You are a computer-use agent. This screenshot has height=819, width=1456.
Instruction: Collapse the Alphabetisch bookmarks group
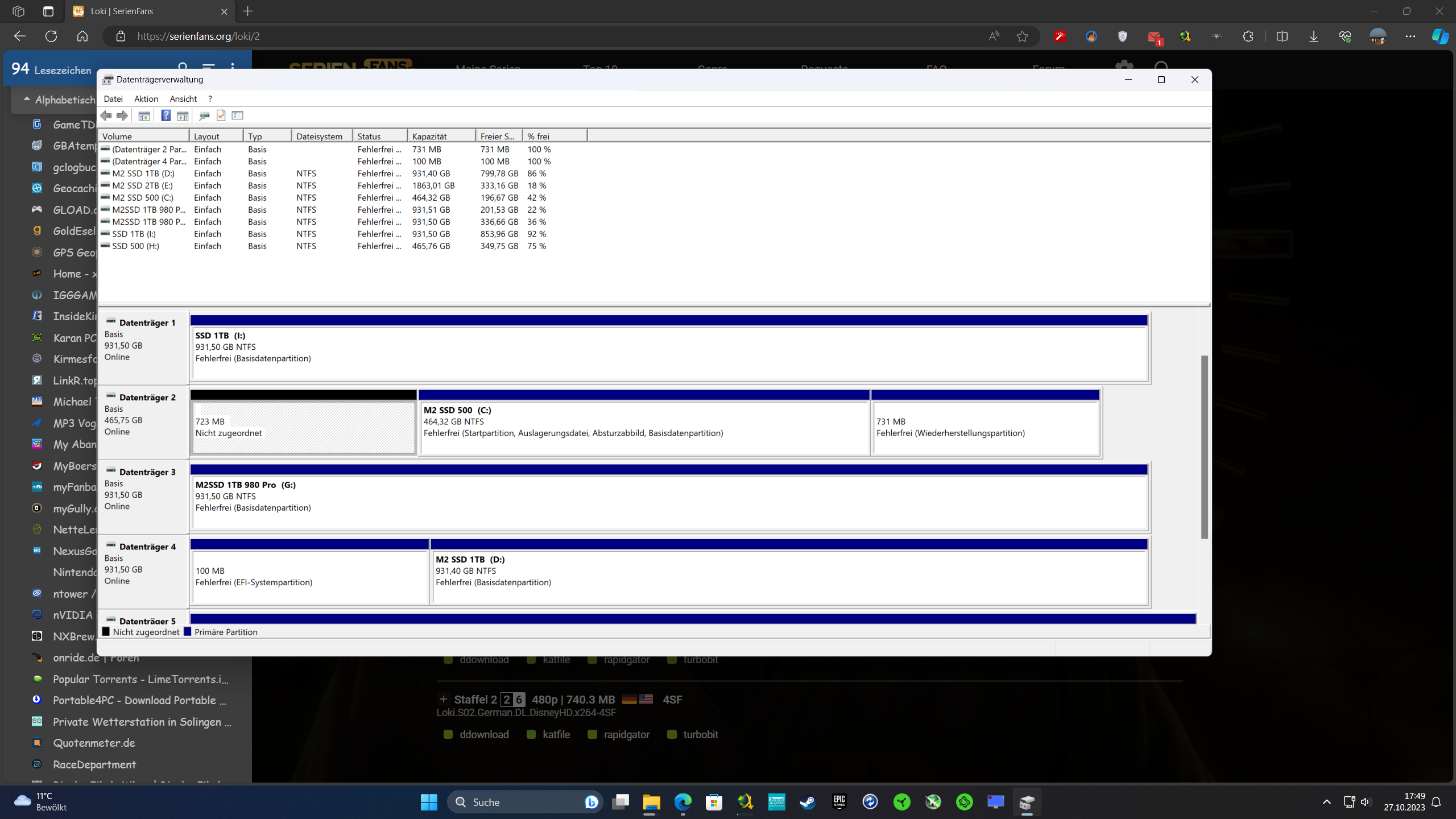click(x=27, y=99)
